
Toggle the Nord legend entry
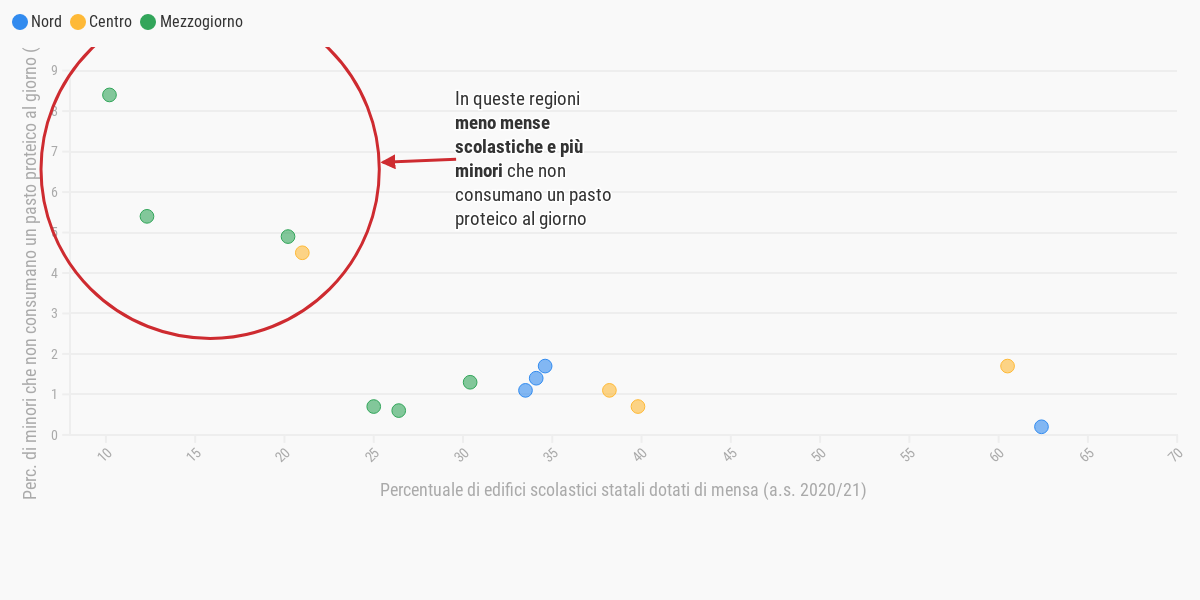coord(37,22)
